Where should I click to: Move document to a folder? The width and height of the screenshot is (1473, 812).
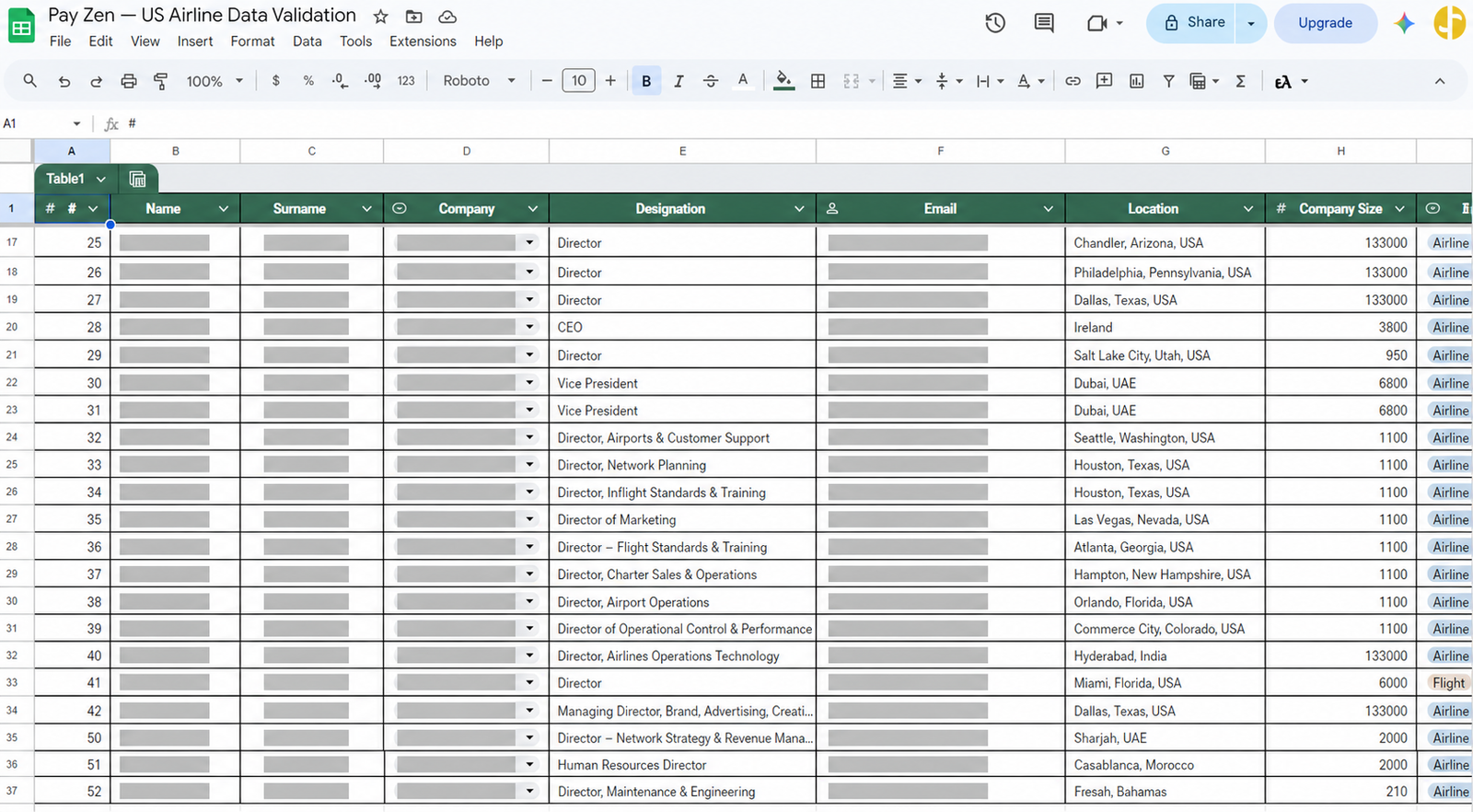(x=414, y=17)
